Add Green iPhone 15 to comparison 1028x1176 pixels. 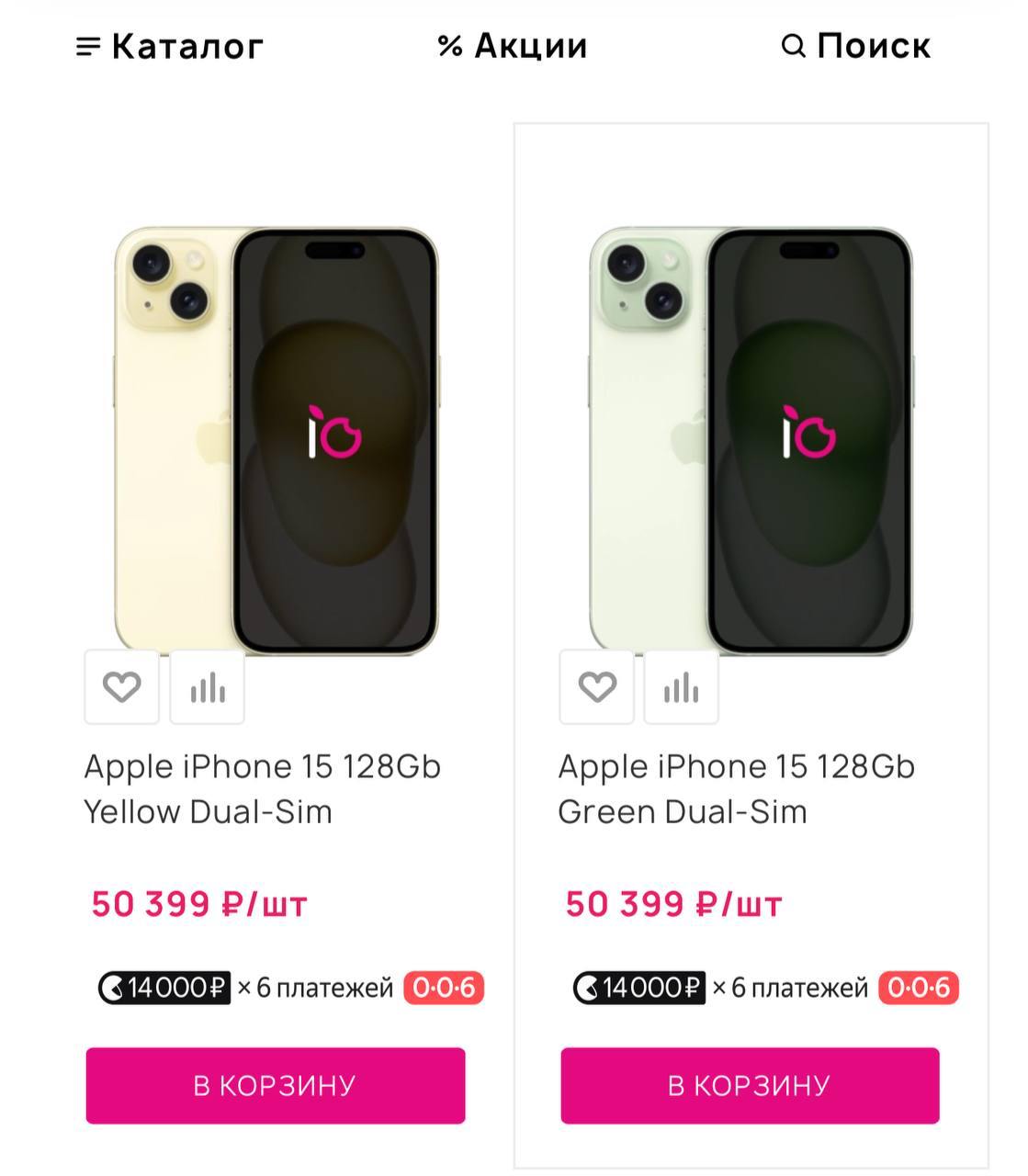[682, 687]
